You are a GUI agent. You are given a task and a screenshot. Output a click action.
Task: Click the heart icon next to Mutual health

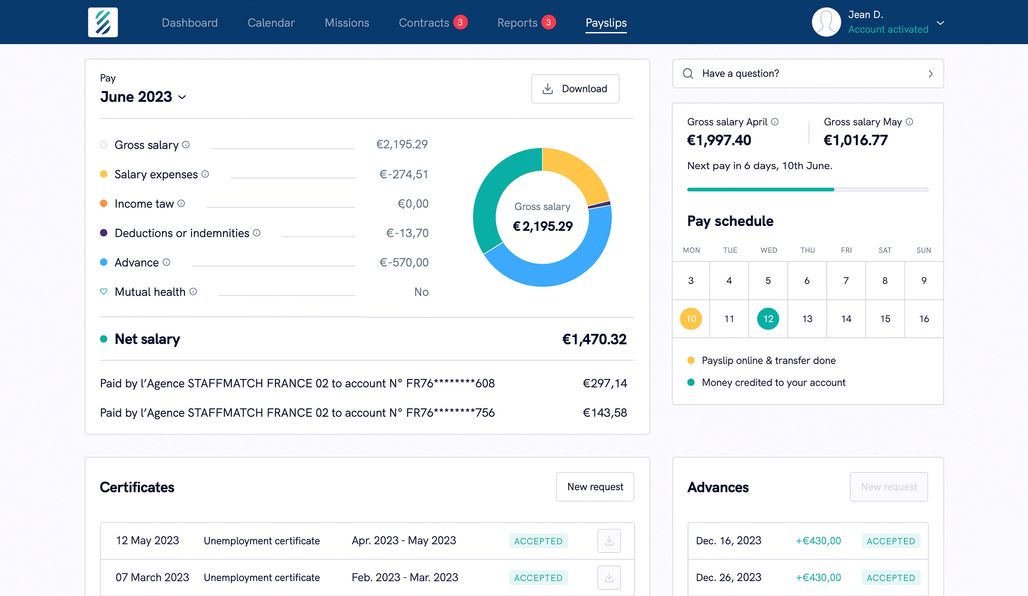[x=103, y=291]
